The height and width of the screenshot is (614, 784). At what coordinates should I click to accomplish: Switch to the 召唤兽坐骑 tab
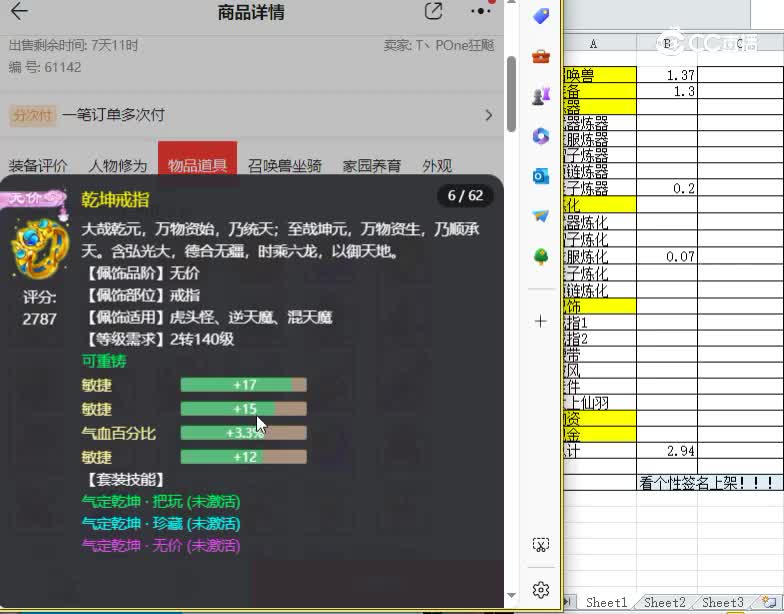pyautogui.click(x=284, y=166)
